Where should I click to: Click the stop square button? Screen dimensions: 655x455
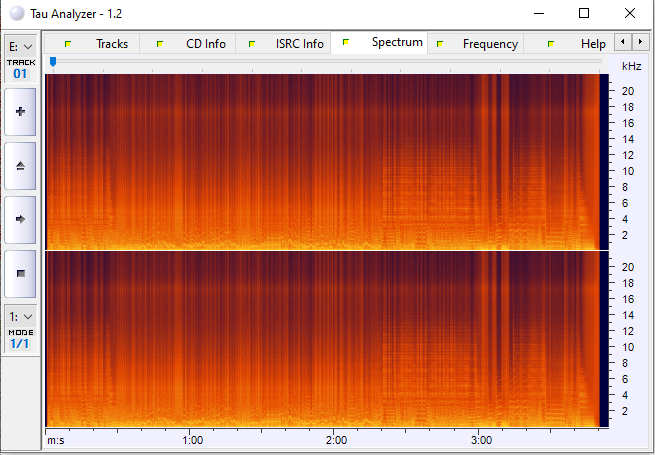tap(20, 274)
